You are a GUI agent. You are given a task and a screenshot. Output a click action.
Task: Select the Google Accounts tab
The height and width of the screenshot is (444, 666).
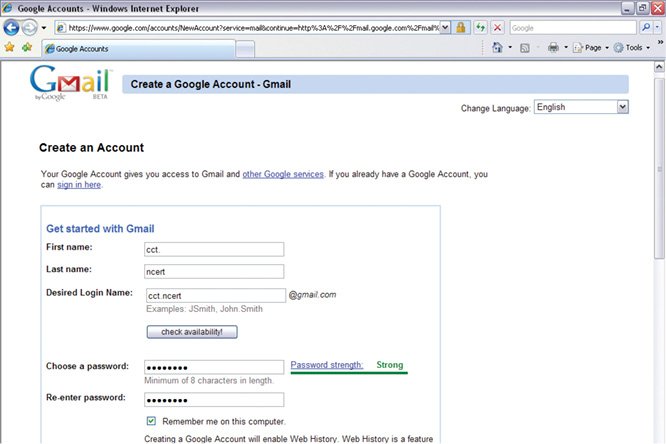[138, 49]
